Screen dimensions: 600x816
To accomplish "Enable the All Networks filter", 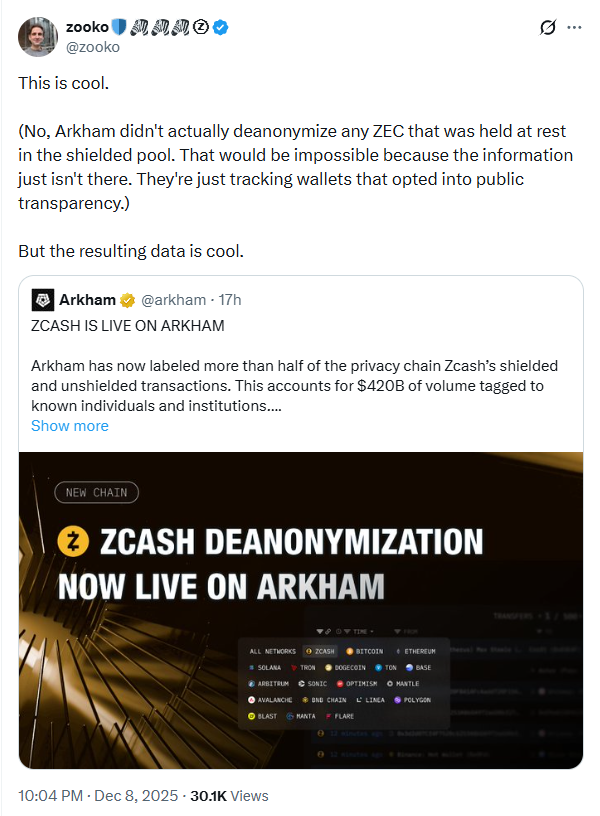I will (272, 650).
